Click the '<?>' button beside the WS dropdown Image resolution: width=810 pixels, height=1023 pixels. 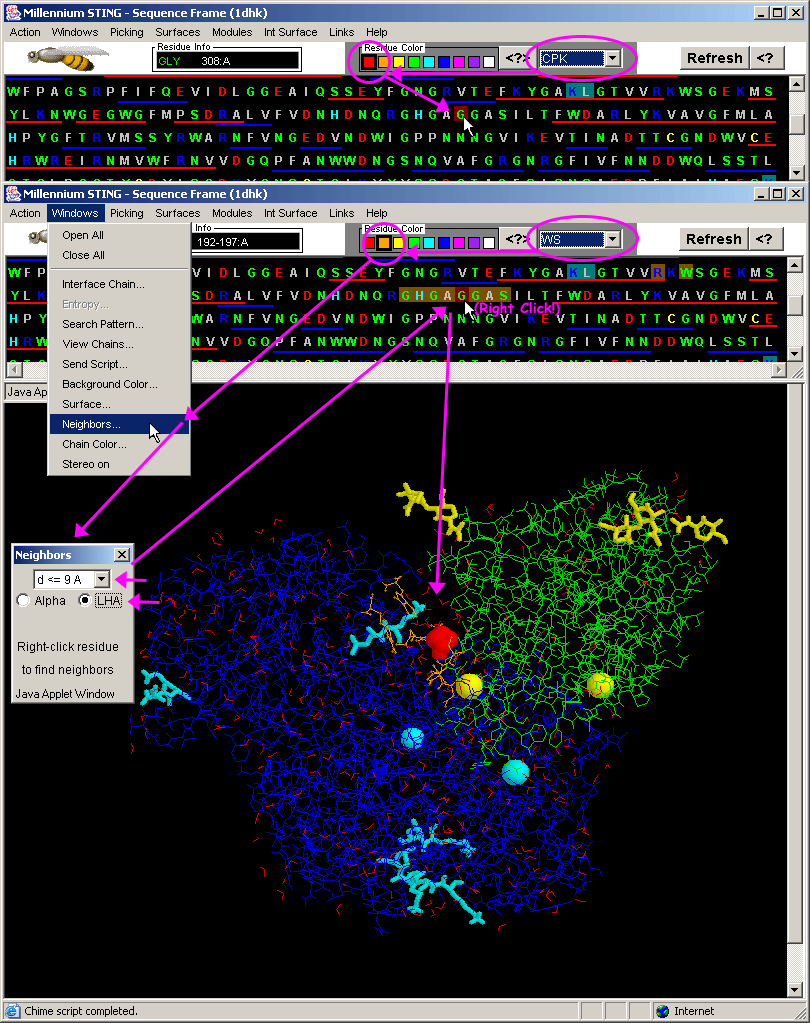coord(517,239)
